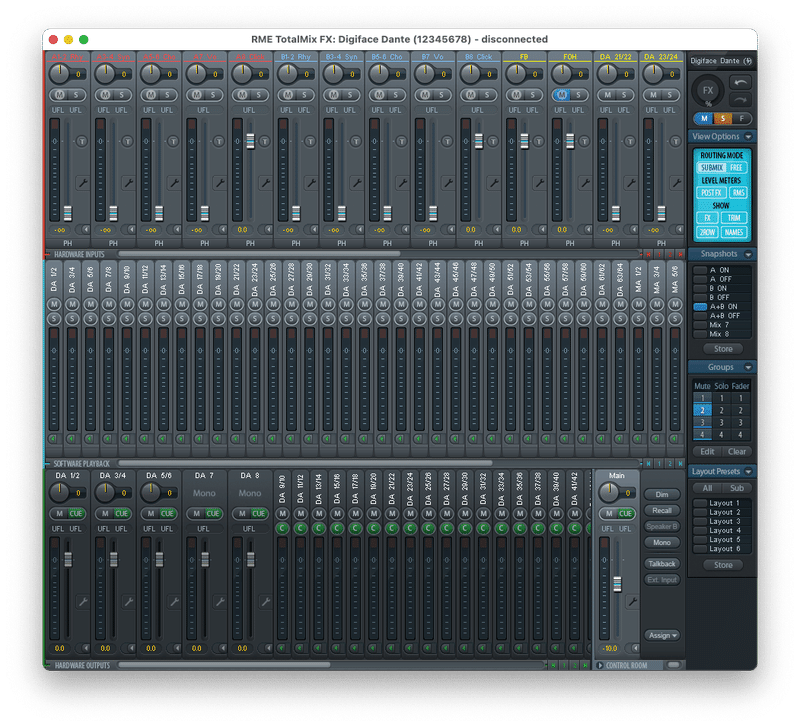This screenshot has height=727, width=800.
Task: Select Layout 4 preset
Action: [x=722, y=531]
